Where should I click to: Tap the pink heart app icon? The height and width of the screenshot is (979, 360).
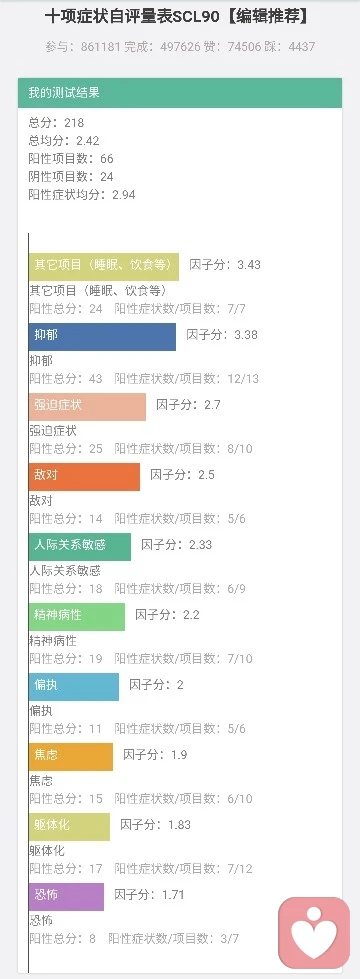point(314,932)
